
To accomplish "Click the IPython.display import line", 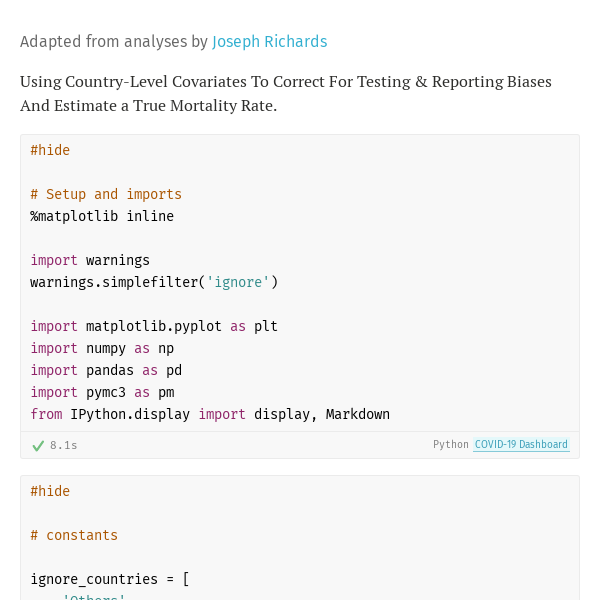I will (x=210, y=414).
